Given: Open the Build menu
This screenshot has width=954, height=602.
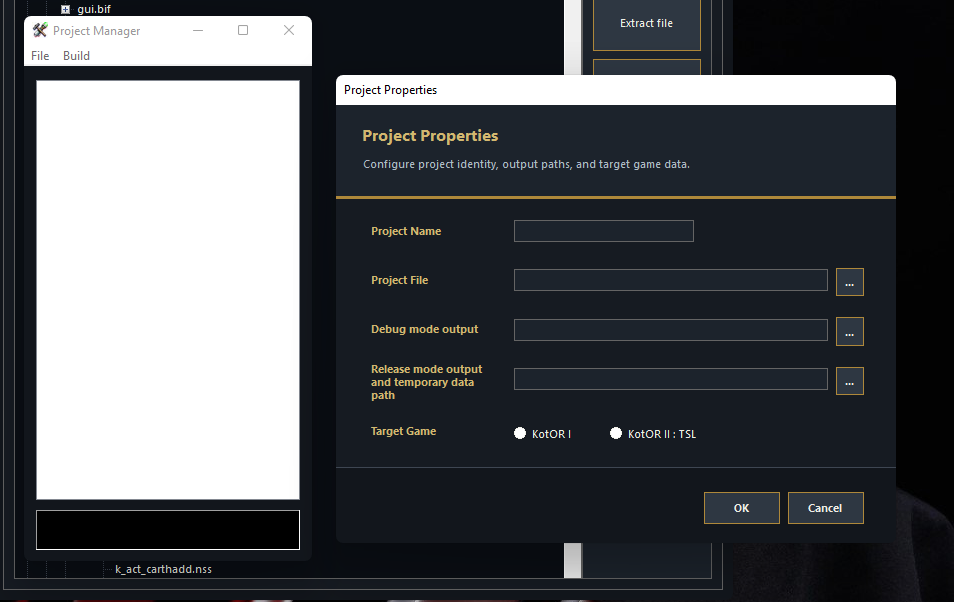Looking at the screenshot, I should point(76,56).
